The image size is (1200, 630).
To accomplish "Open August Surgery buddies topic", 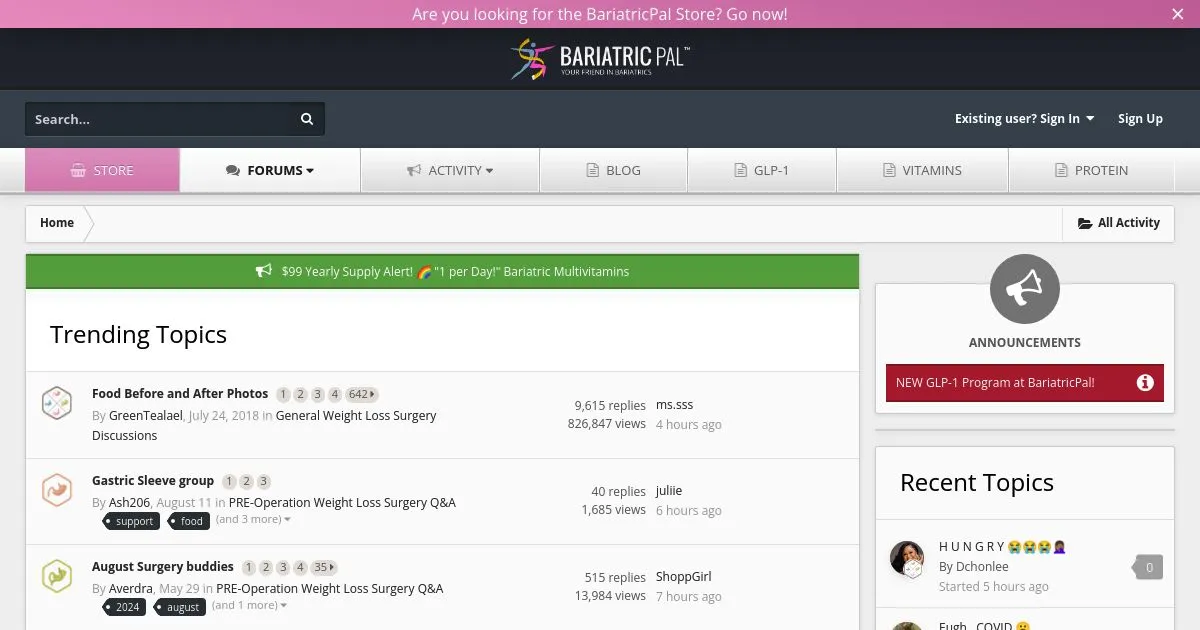I will click(x=163, y=567).
